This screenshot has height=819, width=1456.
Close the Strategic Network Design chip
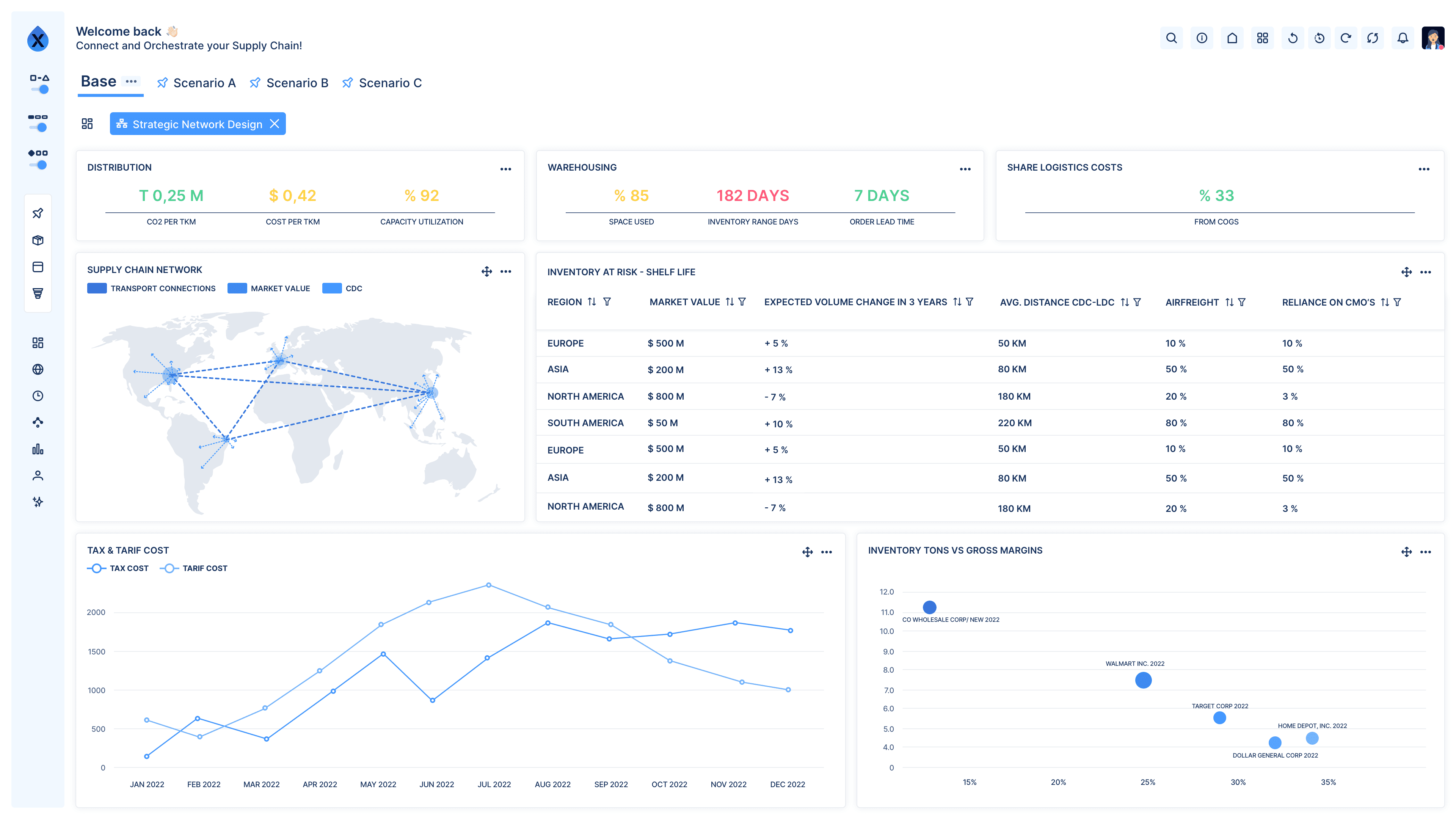click(x=275, y=124)
